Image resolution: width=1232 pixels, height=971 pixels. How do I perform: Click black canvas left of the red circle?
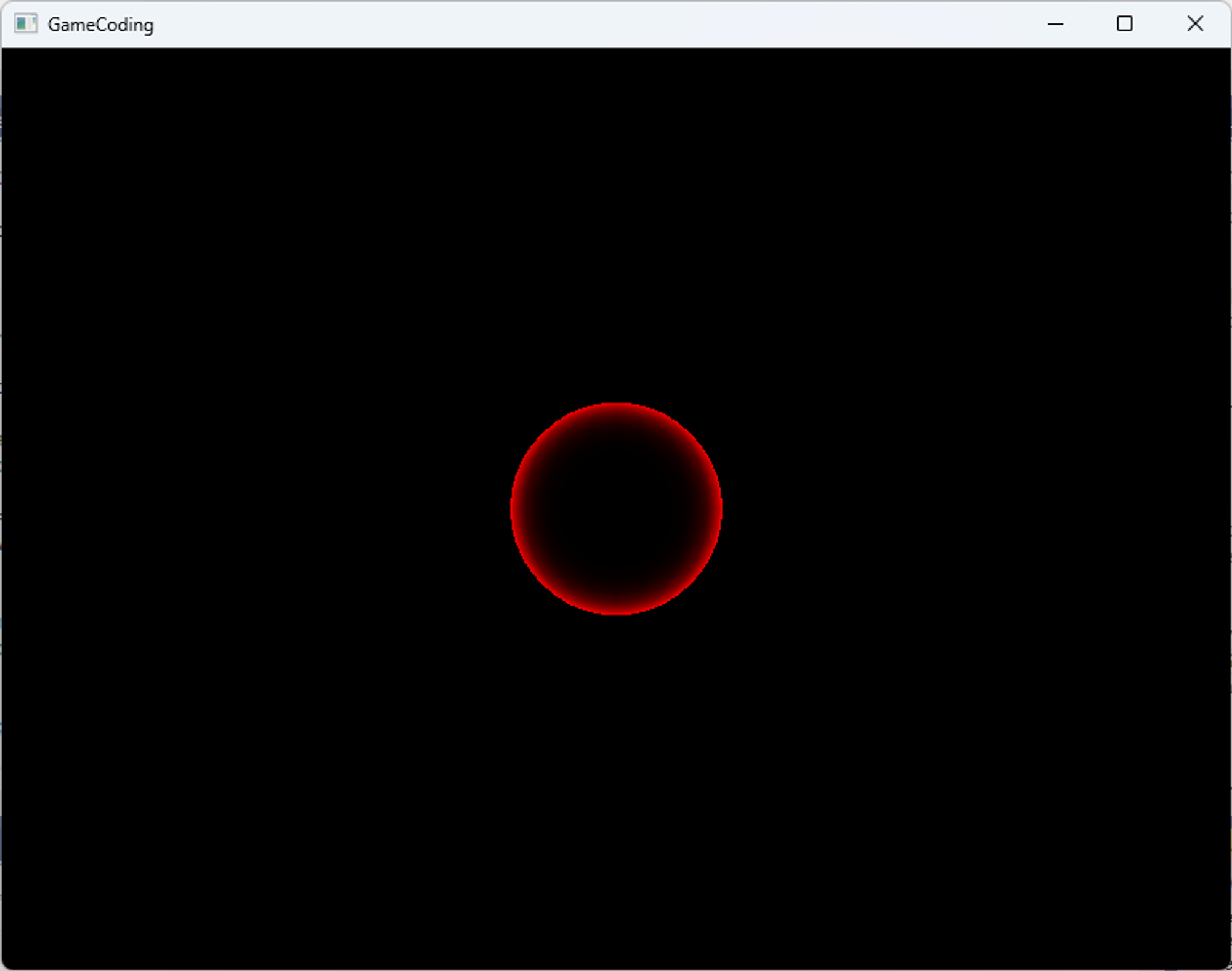pyautogui.click(x=277, y=509)
